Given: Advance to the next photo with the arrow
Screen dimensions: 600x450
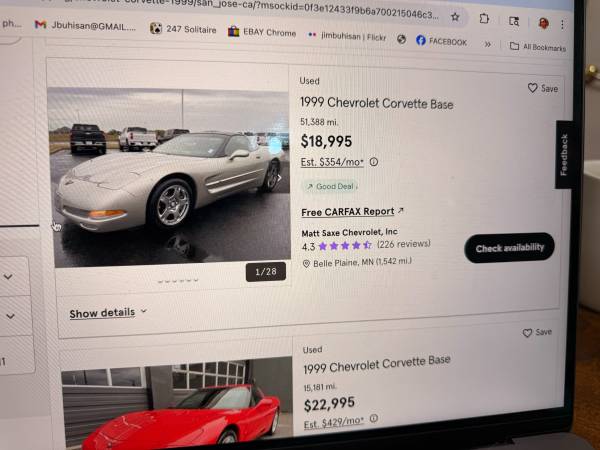Looking at the screenshot, I should [x=280, y=178].
